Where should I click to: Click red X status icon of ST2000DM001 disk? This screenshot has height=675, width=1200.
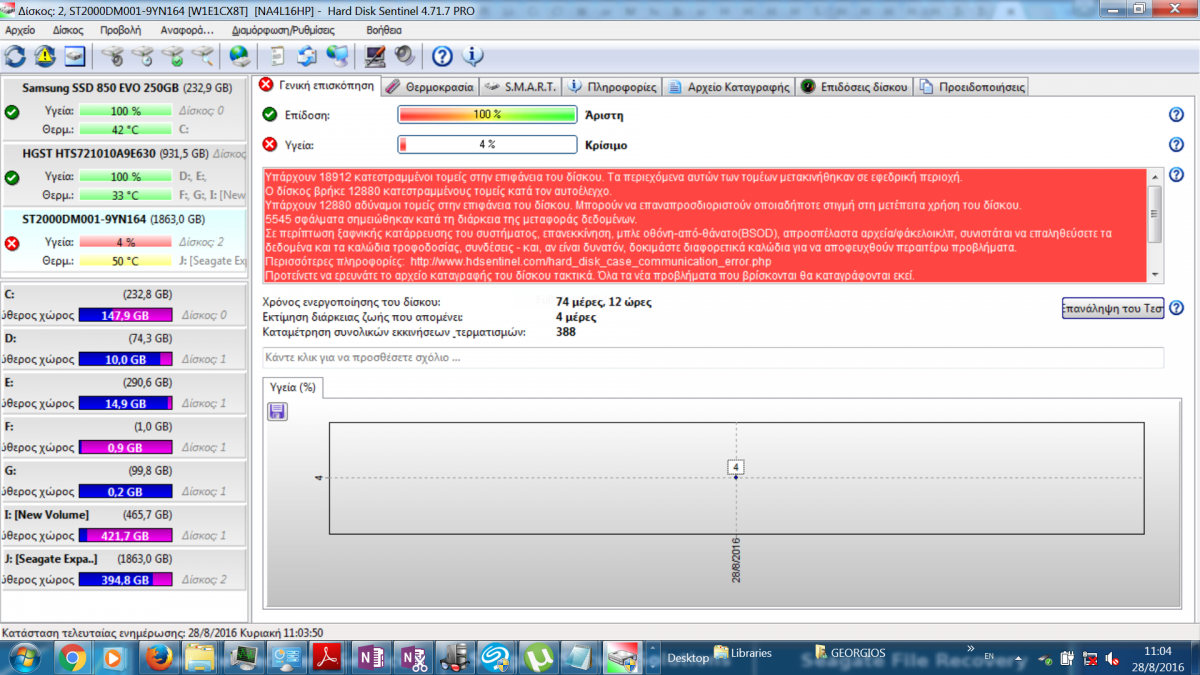pos(12,243)
